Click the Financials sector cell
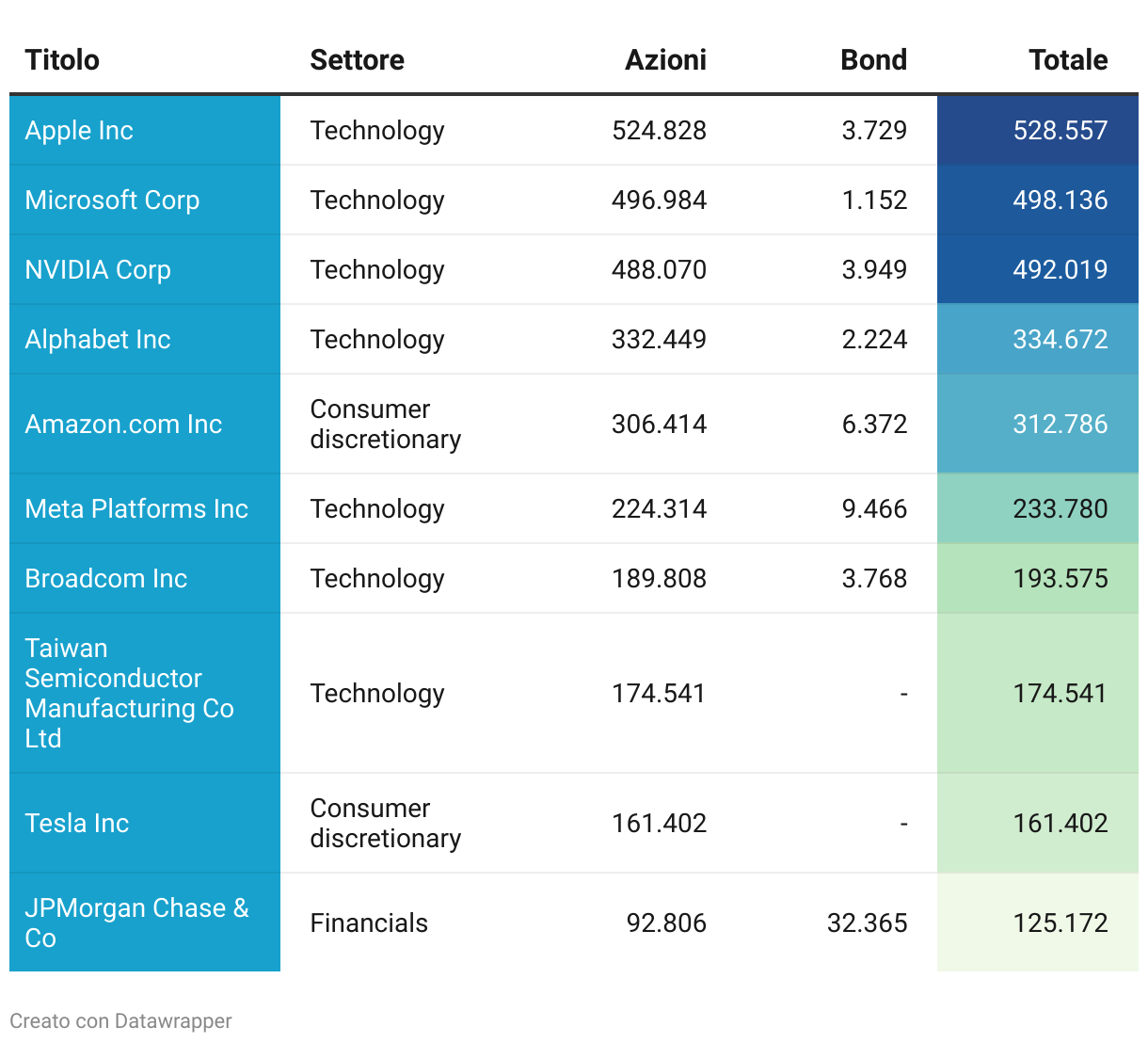The image size is (1148, 1043). point(369,923)
